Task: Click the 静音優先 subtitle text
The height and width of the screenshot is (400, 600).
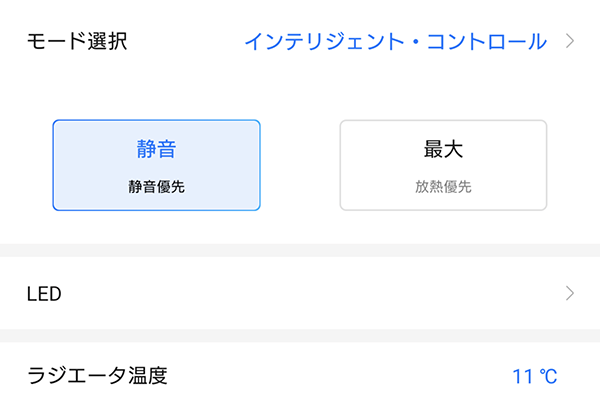Action: pos(156,186)
